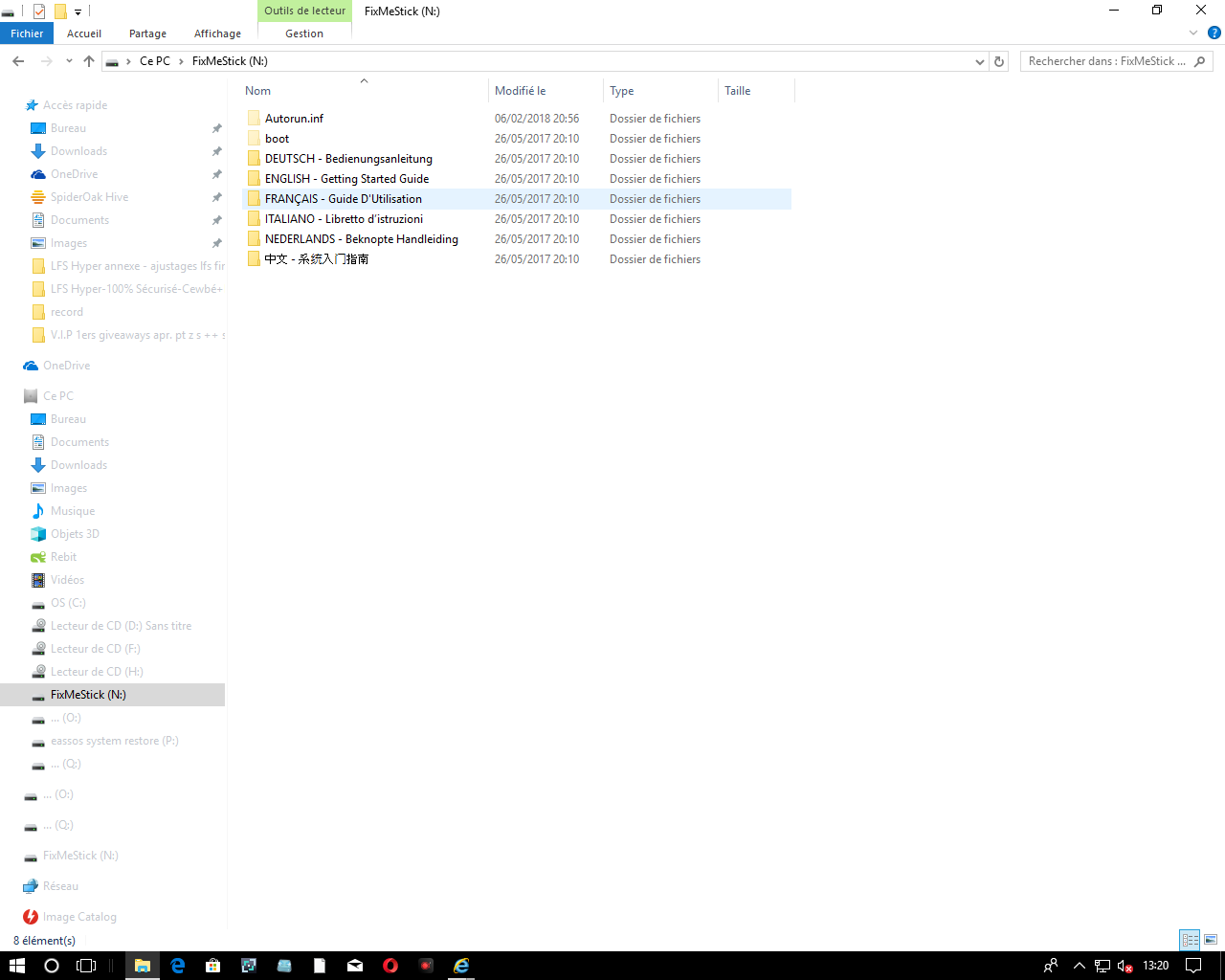Select Ce PC in navigation pane
1225x980 pixels.
click(57, 396)
